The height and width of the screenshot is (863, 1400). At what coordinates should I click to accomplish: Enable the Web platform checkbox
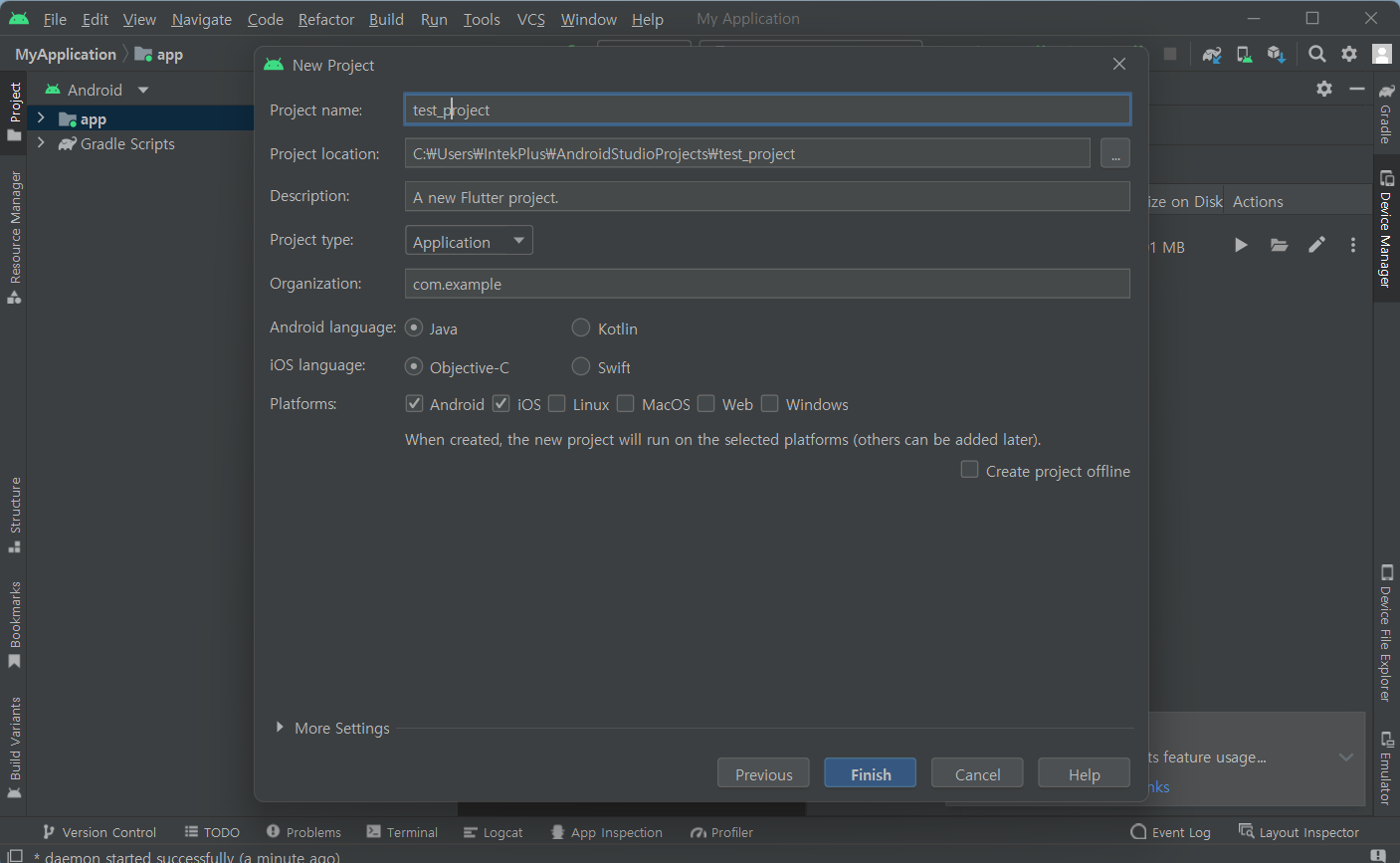(x=706, y=403)
